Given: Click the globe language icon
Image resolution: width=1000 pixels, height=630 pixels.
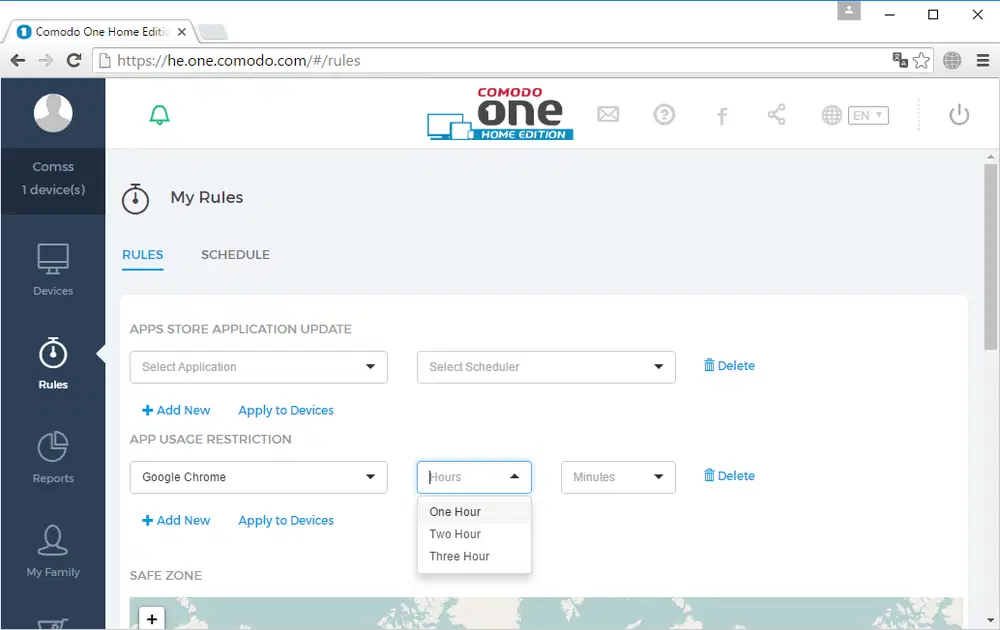Looking at the screenshot, I should point(832,115).
